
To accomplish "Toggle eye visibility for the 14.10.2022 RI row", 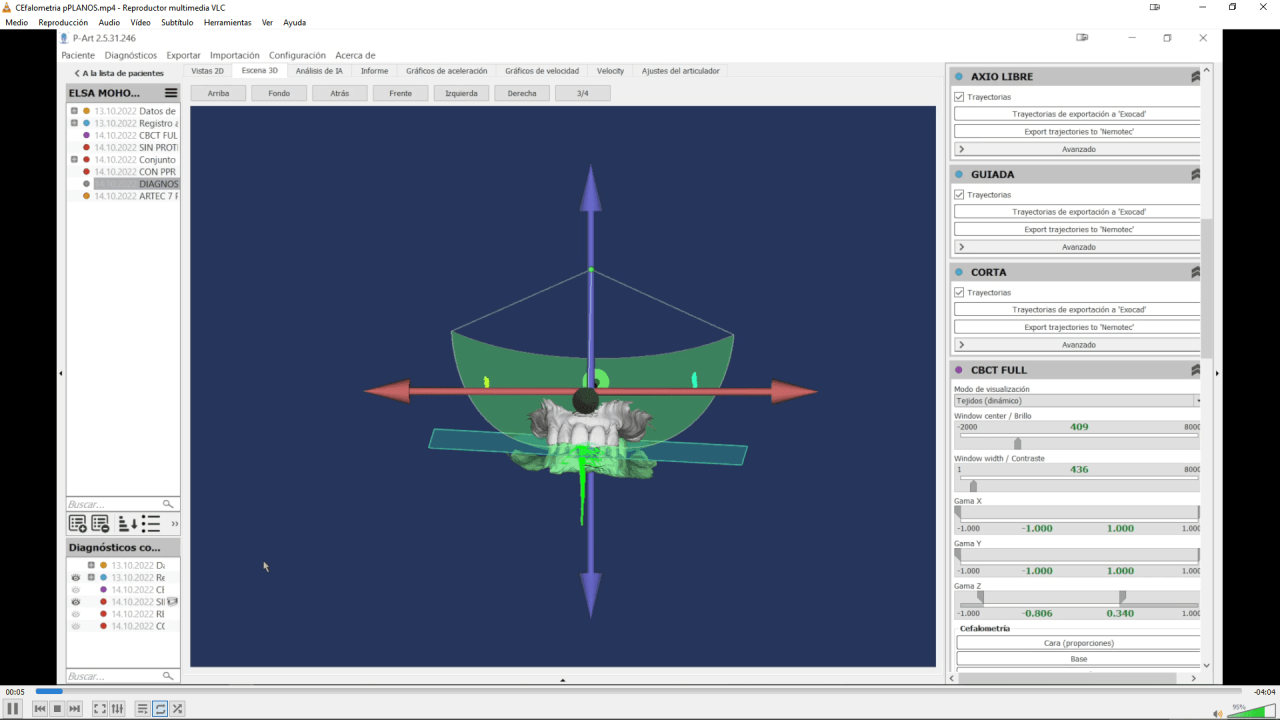I will [x=75, y=614].
